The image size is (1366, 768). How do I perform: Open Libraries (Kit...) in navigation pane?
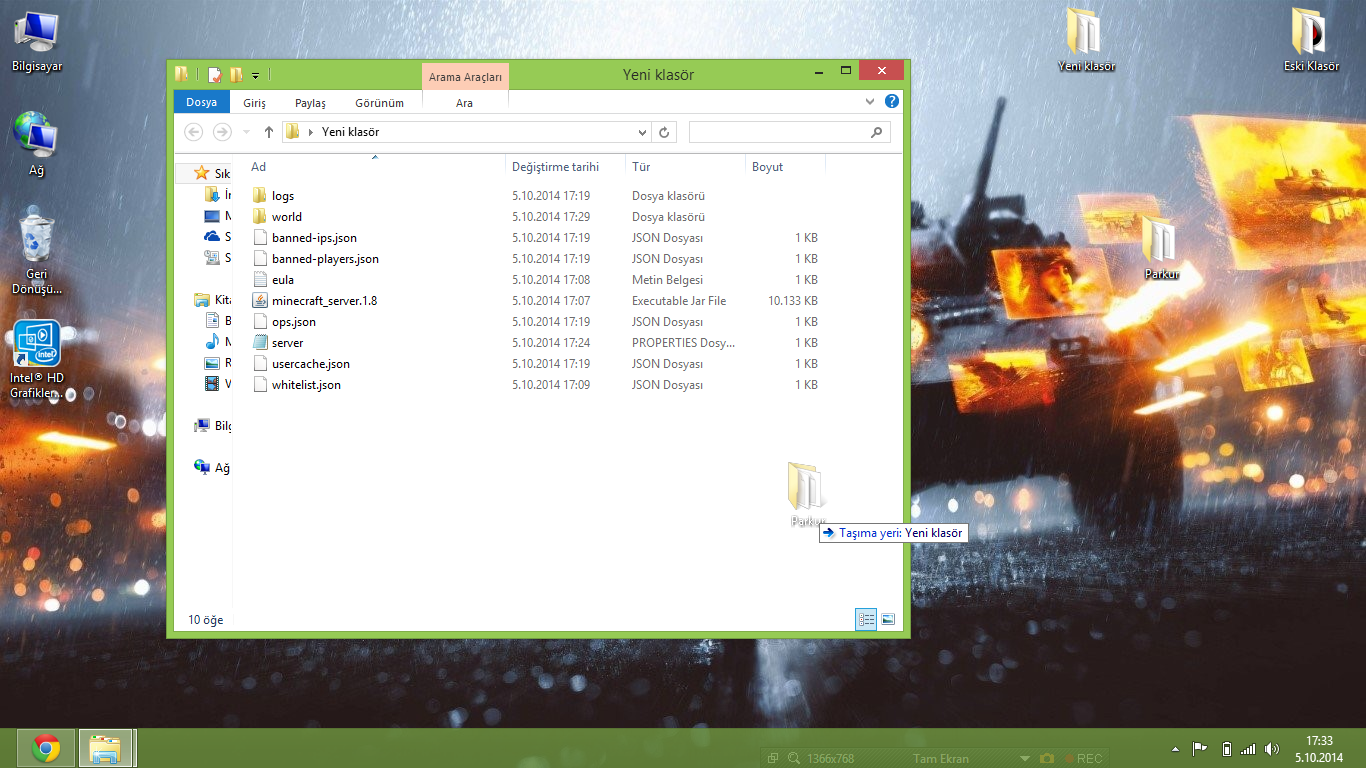coord(212,300)
